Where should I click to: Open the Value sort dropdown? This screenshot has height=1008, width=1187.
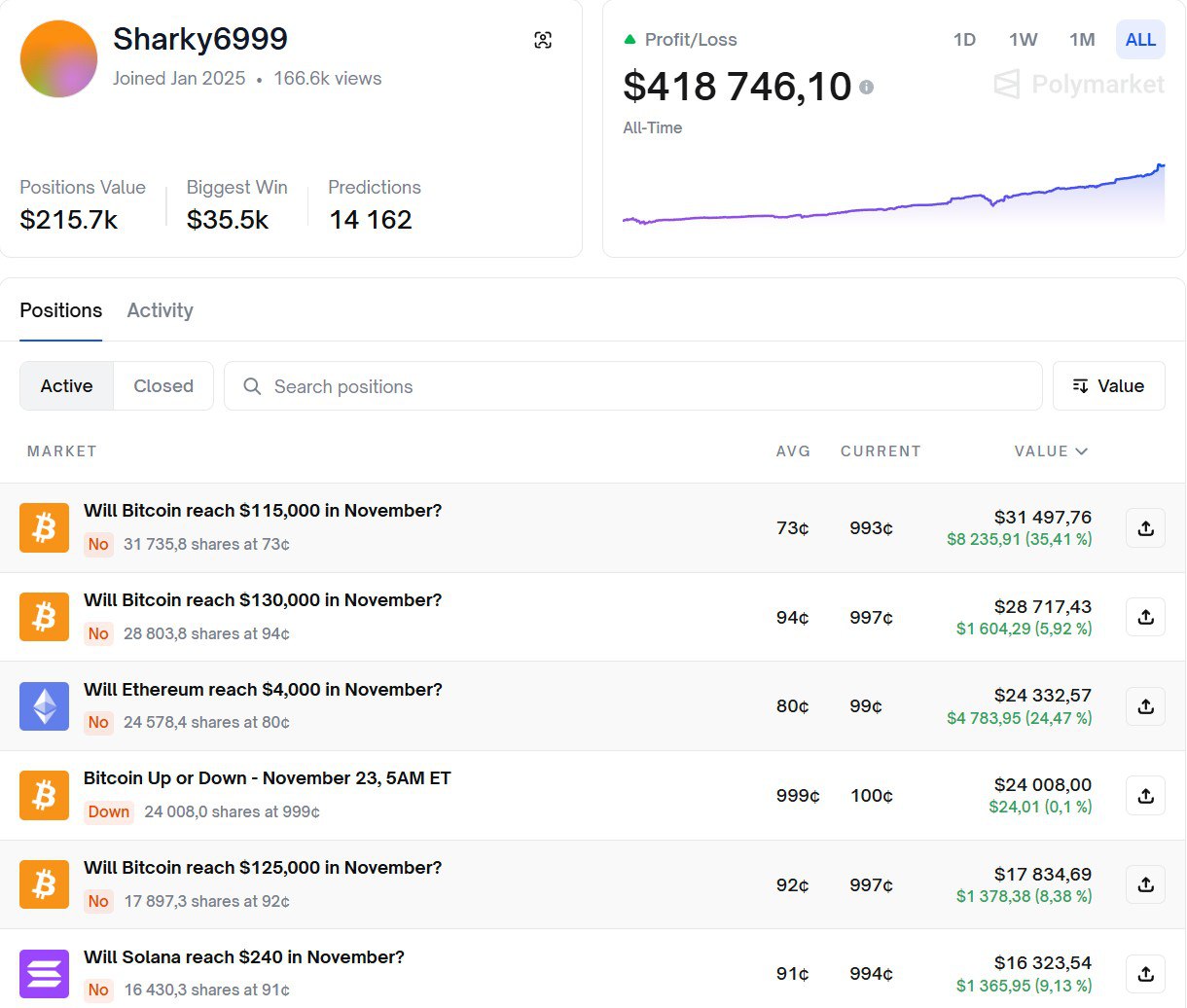point(1108,386)
